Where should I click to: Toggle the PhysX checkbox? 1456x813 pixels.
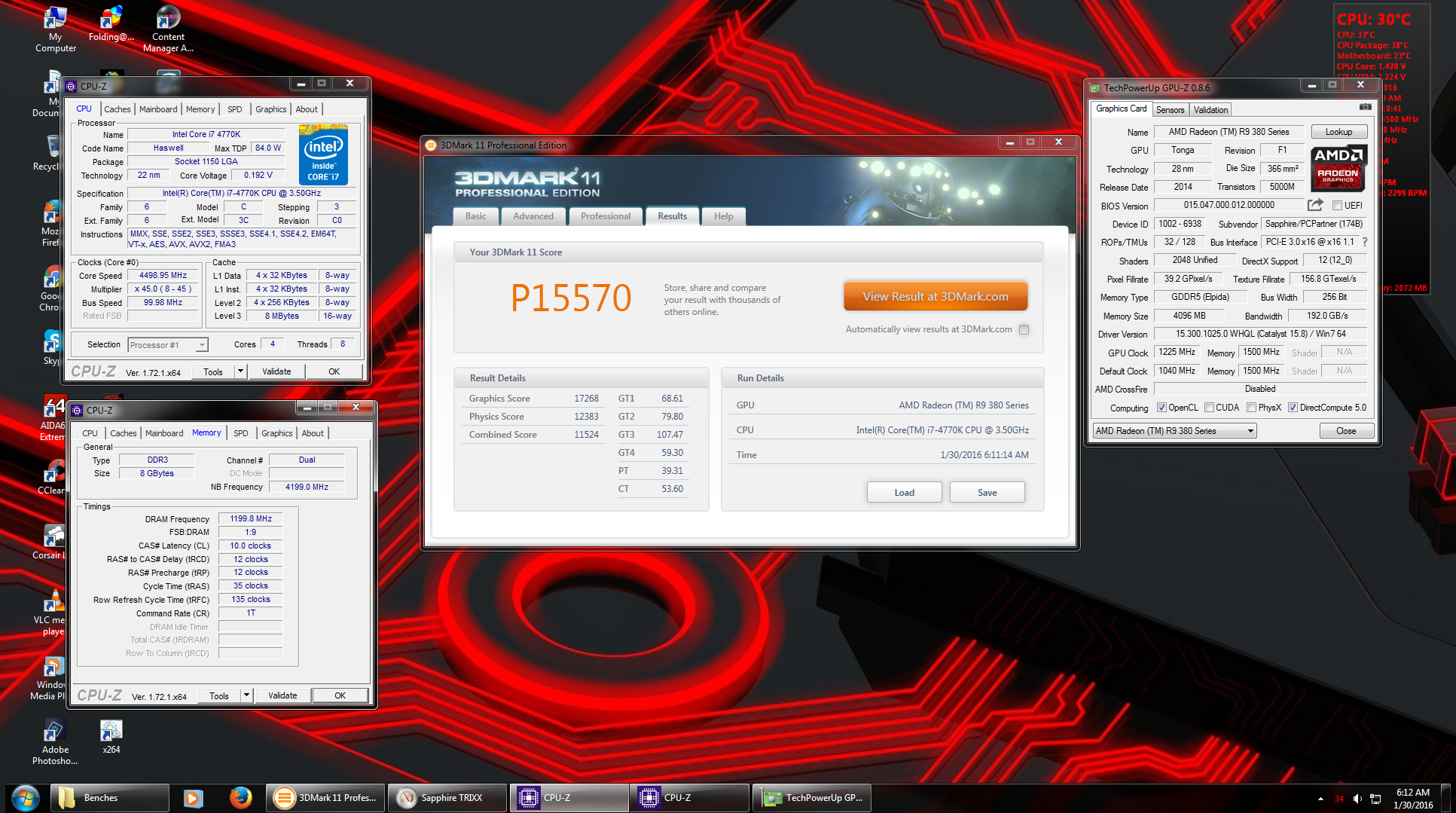click(1251, 408)
